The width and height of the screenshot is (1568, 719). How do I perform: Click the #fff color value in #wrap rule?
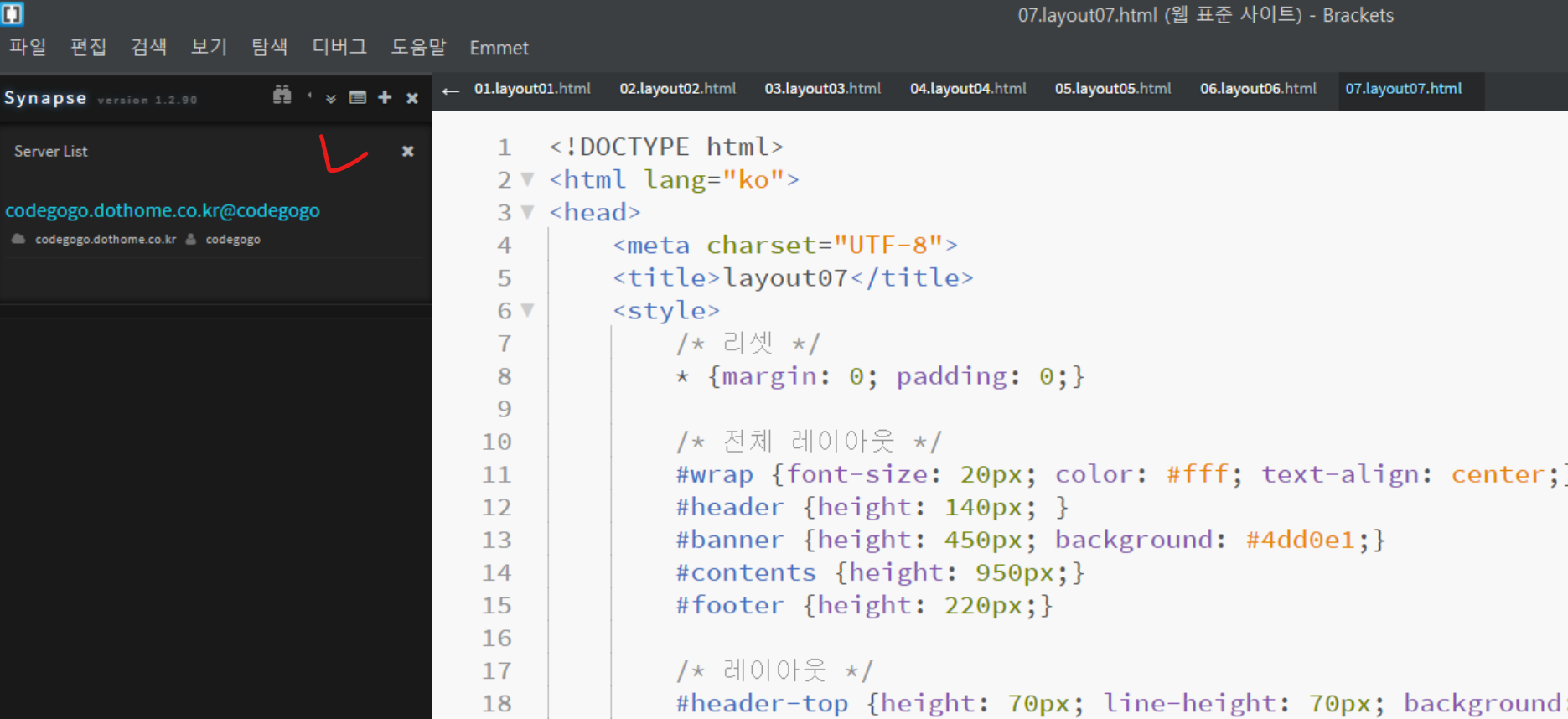pos(1198,474)
